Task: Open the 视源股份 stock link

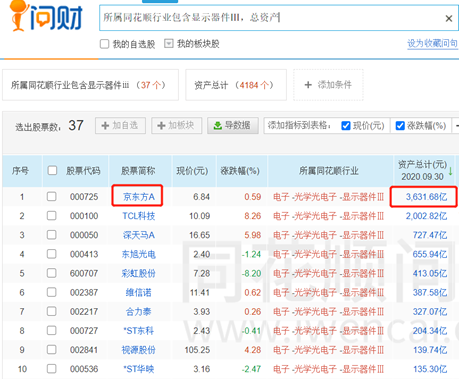Action: 139,350
